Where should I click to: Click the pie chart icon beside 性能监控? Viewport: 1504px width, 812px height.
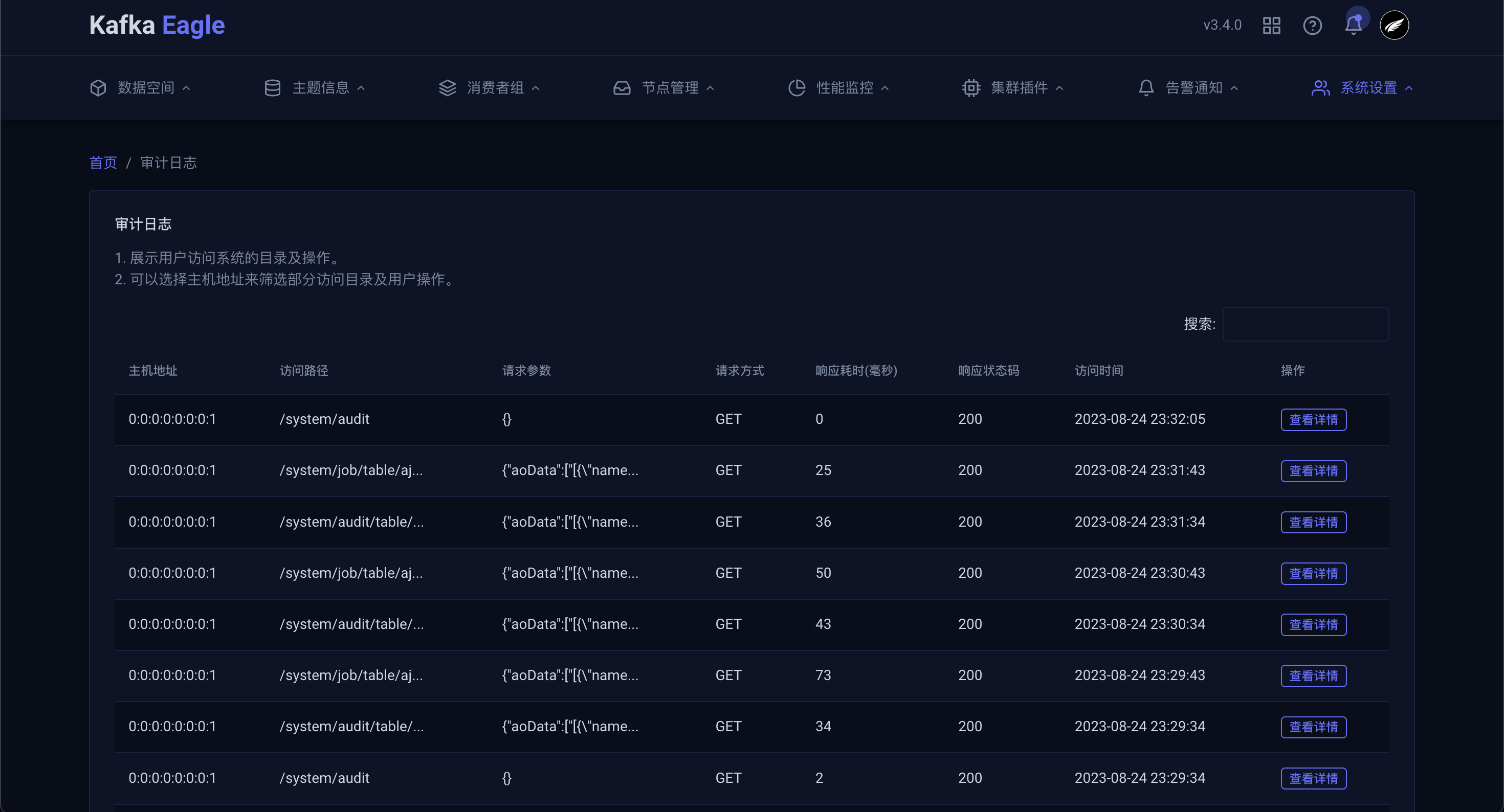[x=797, y=88]
